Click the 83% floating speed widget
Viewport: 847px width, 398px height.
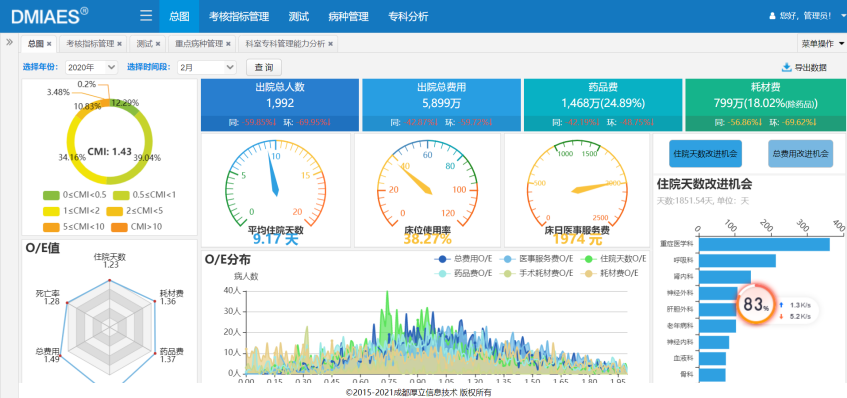click(x=755, y=305)
